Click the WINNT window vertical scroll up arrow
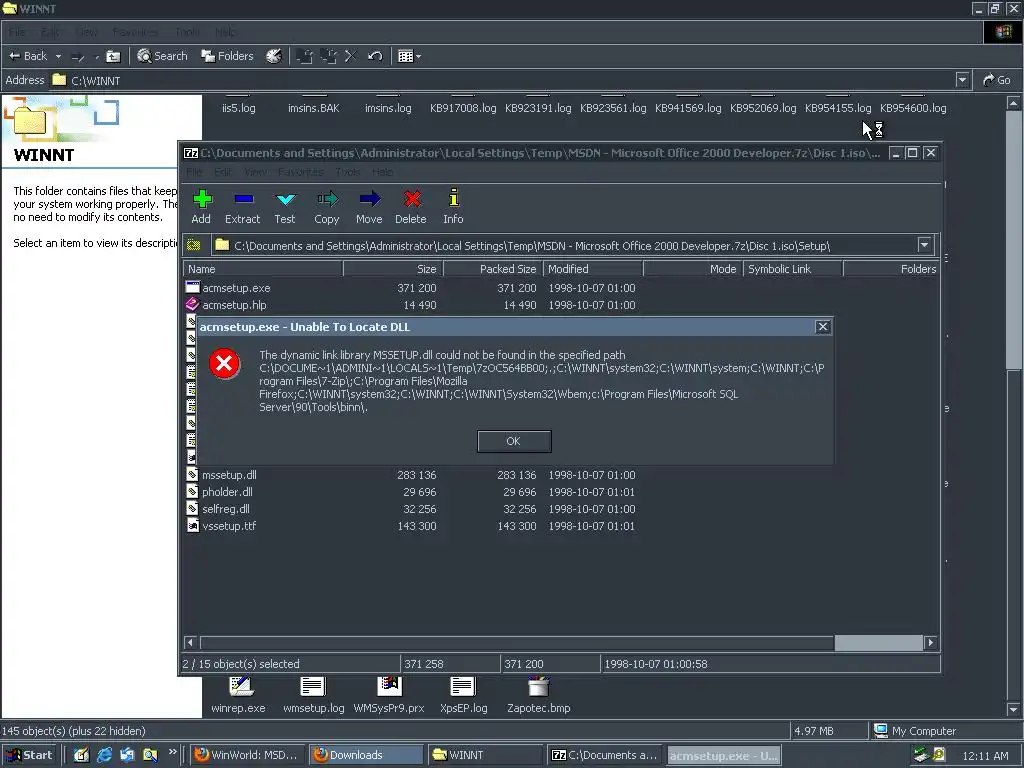Image resolution: width=1024 pixels, height=768 pixels. (1013, 103)
